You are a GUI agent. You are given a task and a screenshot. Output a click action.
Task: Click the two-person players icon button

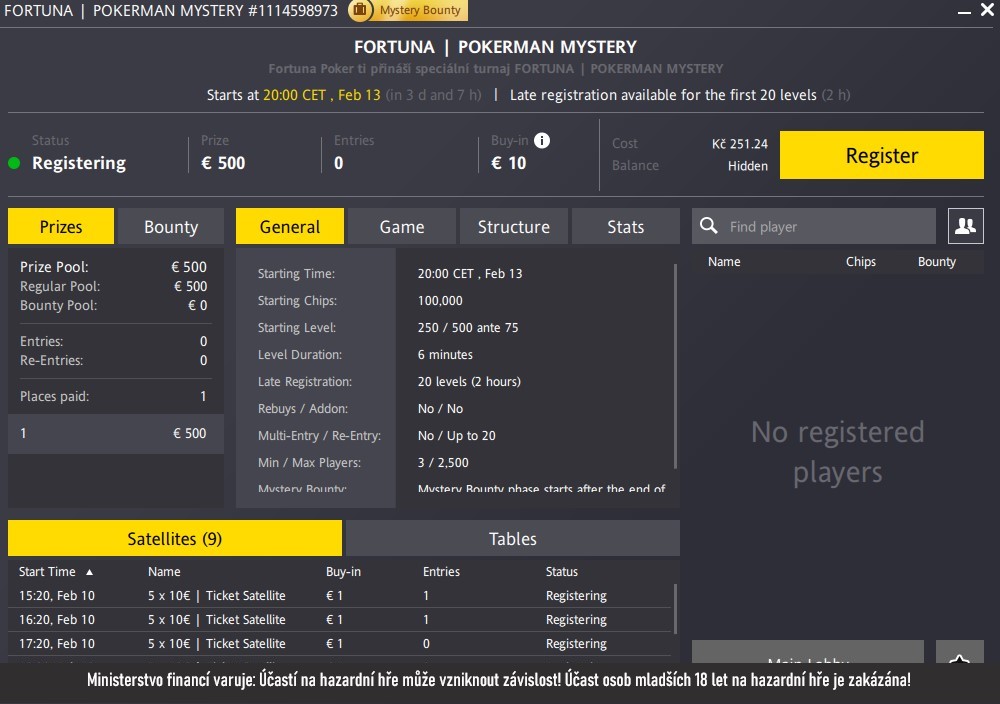966,226
